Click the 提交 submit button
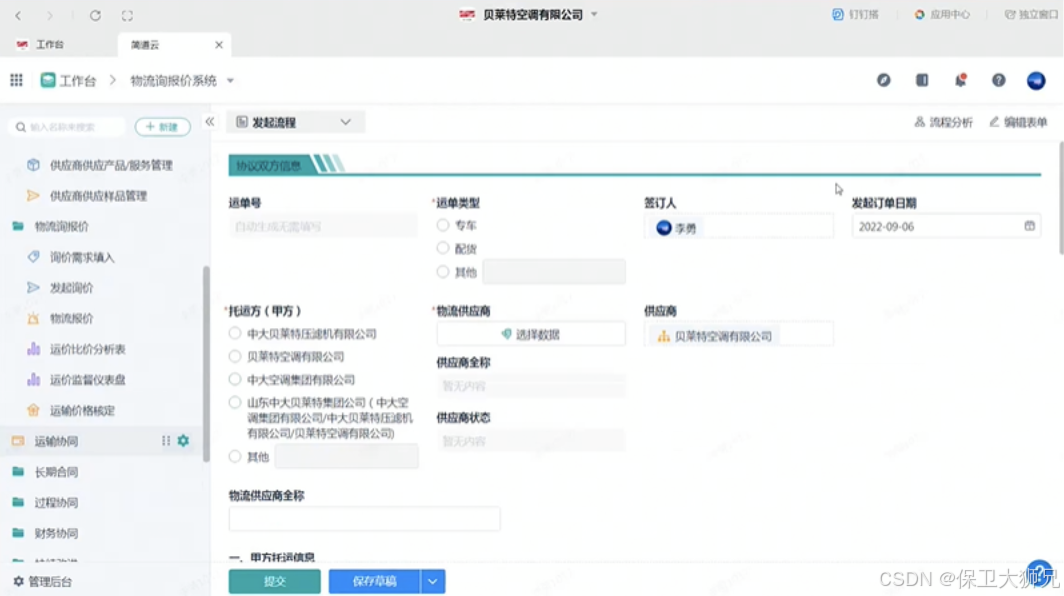 273,580
